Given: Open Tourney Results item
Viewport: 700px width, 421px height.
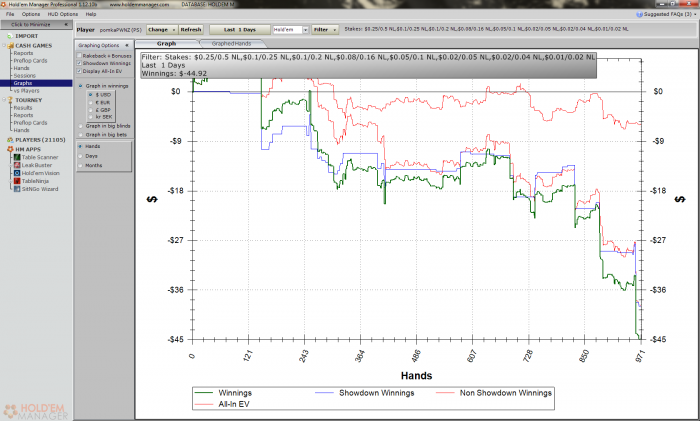Looking at the screenshot, I should point(23,108).
